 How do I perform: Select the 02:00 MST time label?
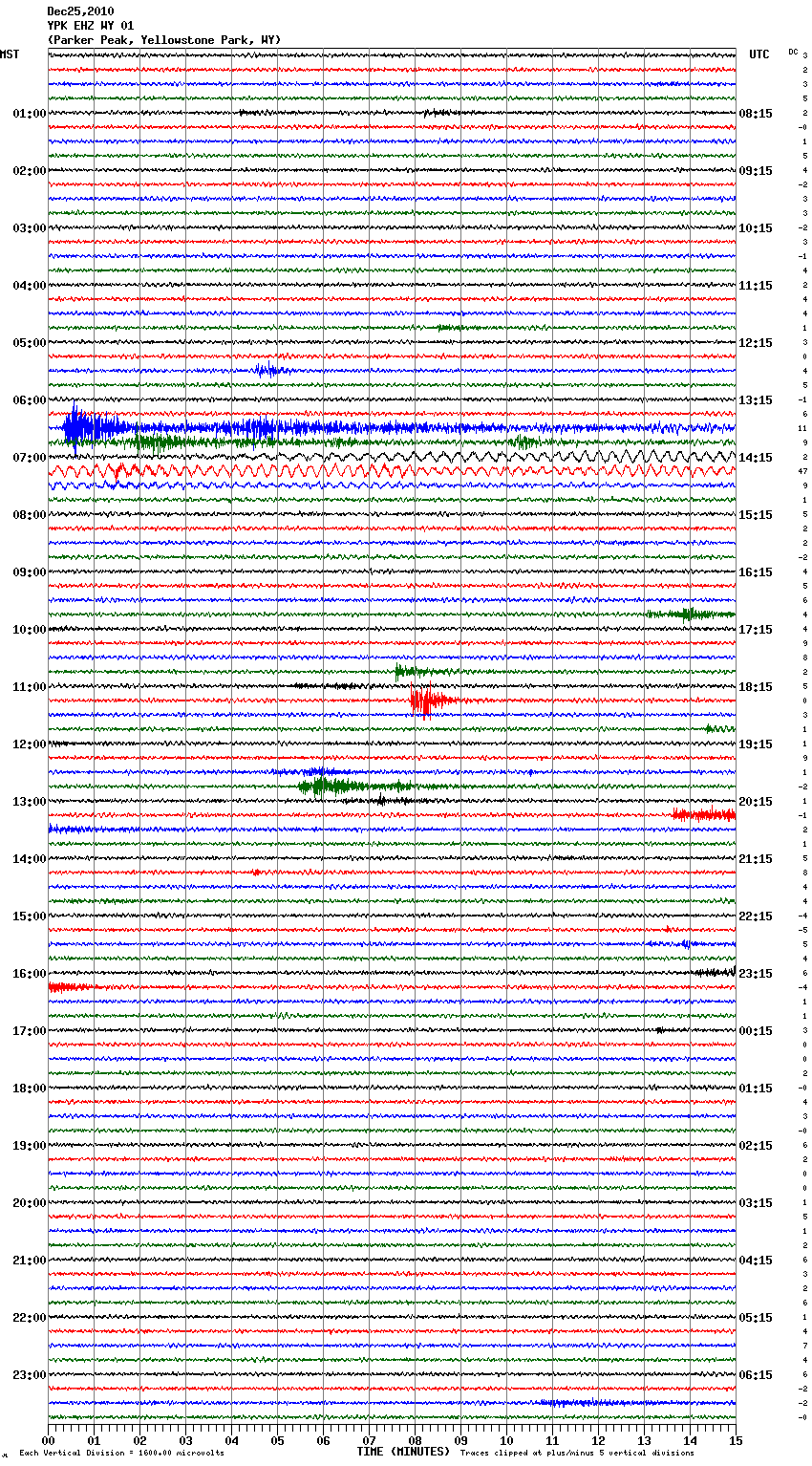click(29, 171)
